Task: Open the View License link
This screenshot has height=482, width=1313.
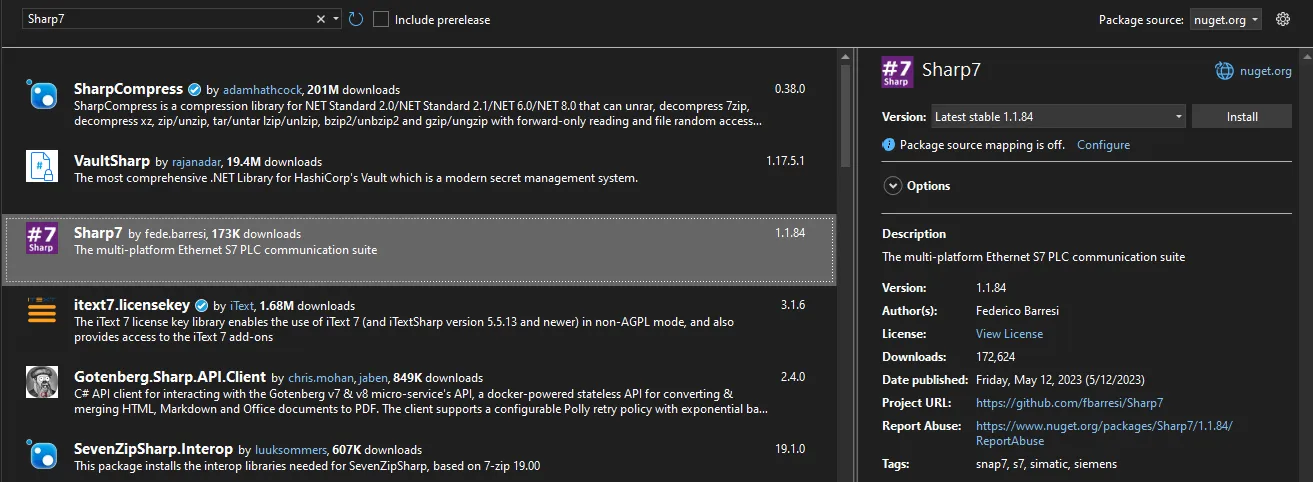Action: [1009, 334]
